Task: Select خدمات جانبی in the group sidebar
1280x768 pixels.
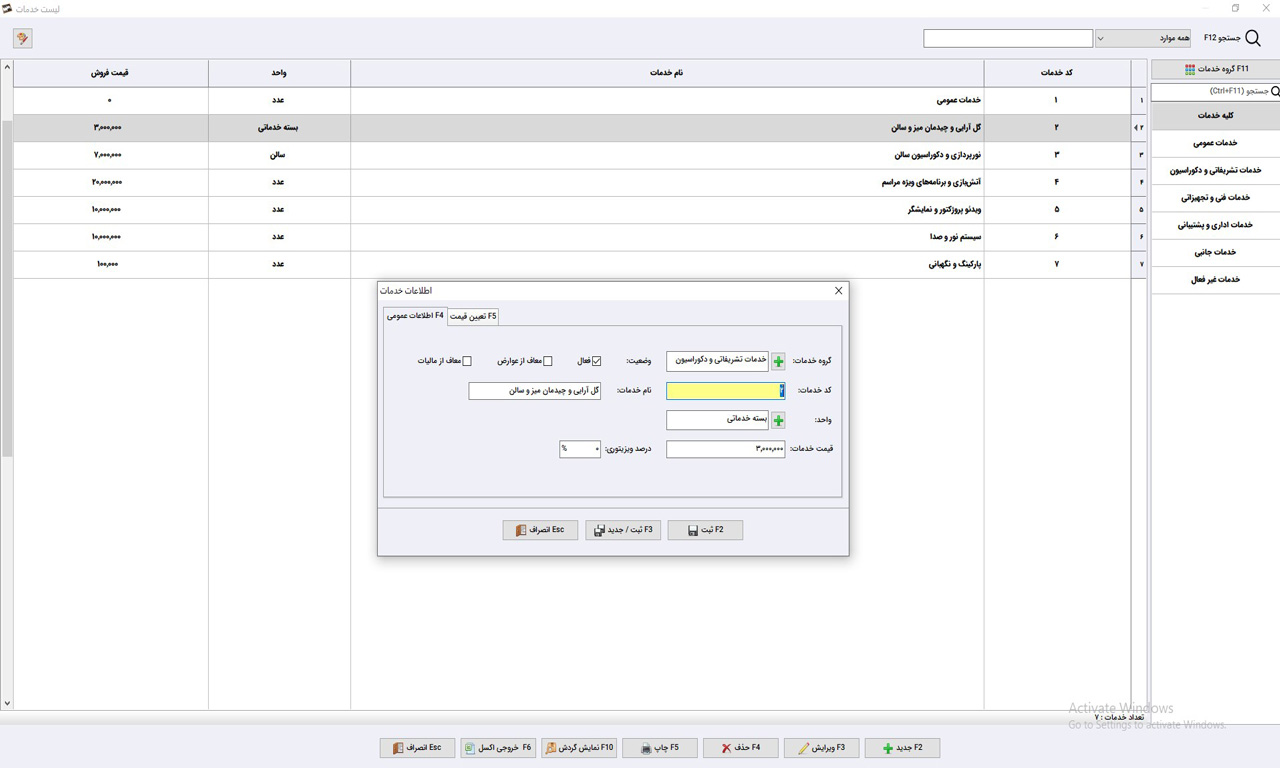Action: tap(1215, 252)
